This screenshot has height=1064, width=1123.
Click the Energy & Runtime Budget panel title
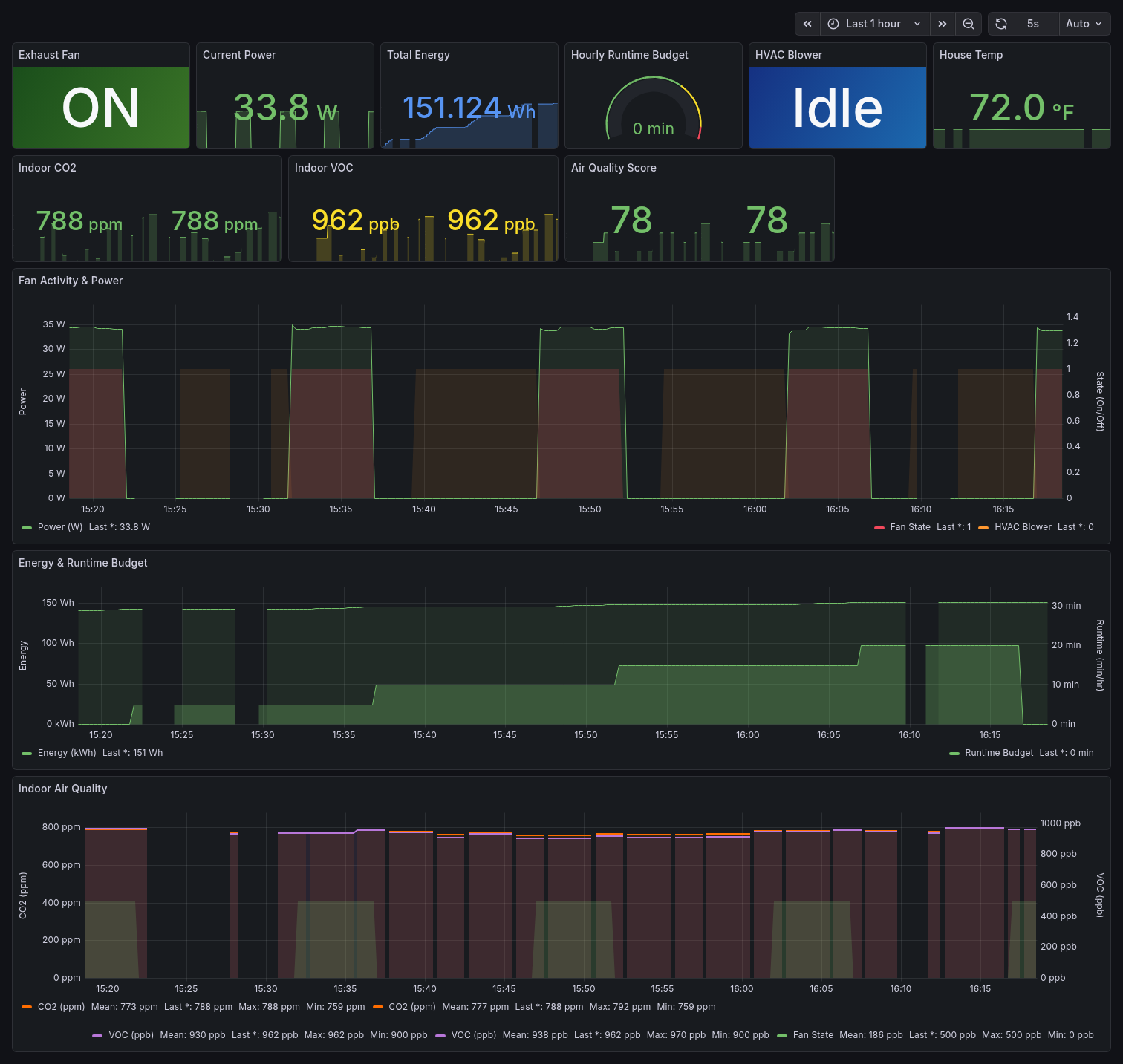(82, 563)
